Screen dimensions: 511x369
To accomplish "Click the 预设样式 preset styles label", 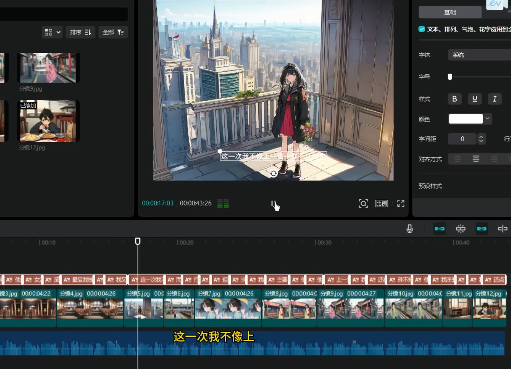I will pyautogui.click(x=430, y=186).
